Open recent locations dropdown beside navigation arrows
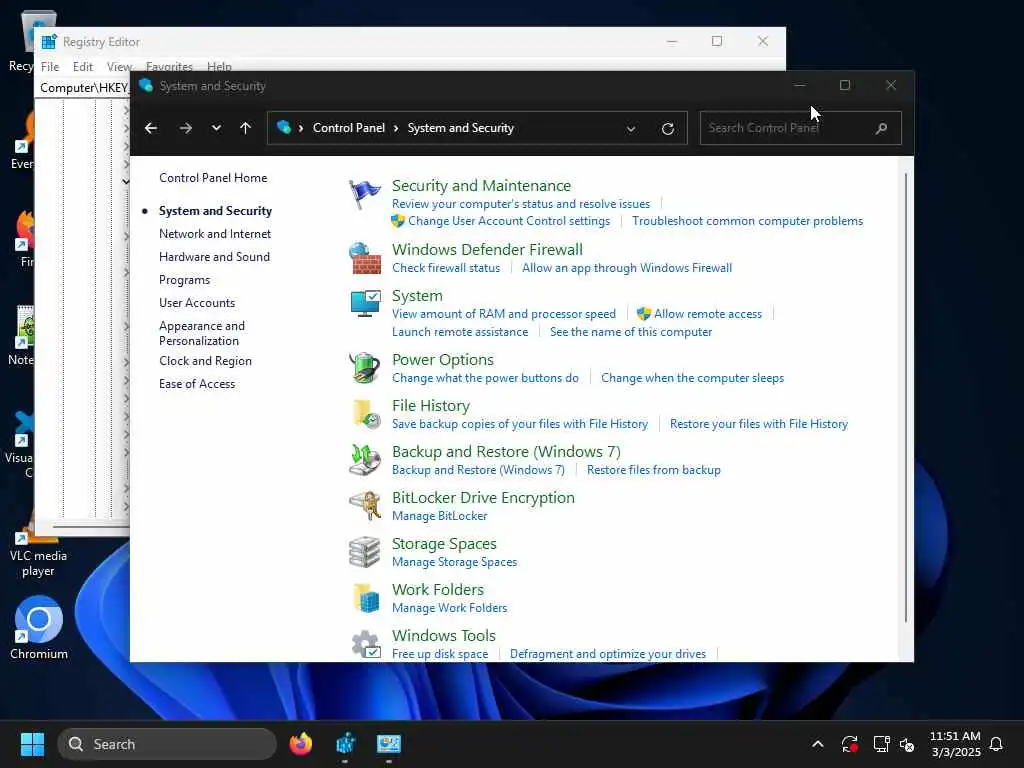This screenshot has height=768, width=1024. [216, 128]
